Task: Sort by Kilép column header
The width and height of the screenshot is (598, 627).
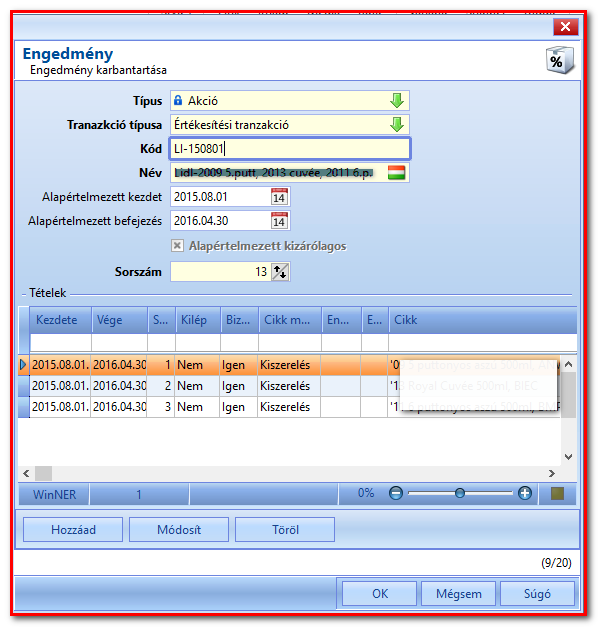Action: pyautogui.click(x=198, y=320)
